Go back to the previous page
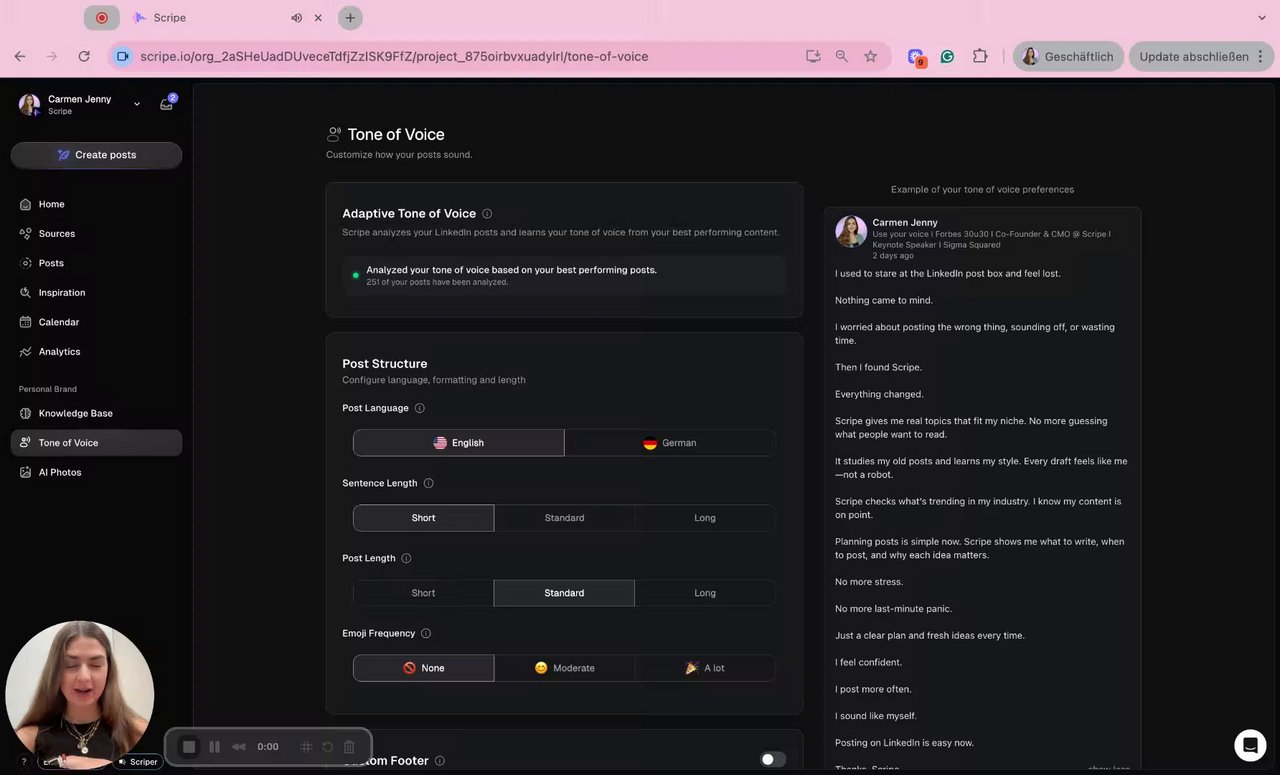Viewport: 1280px width, 775px height. coord(20,57)
